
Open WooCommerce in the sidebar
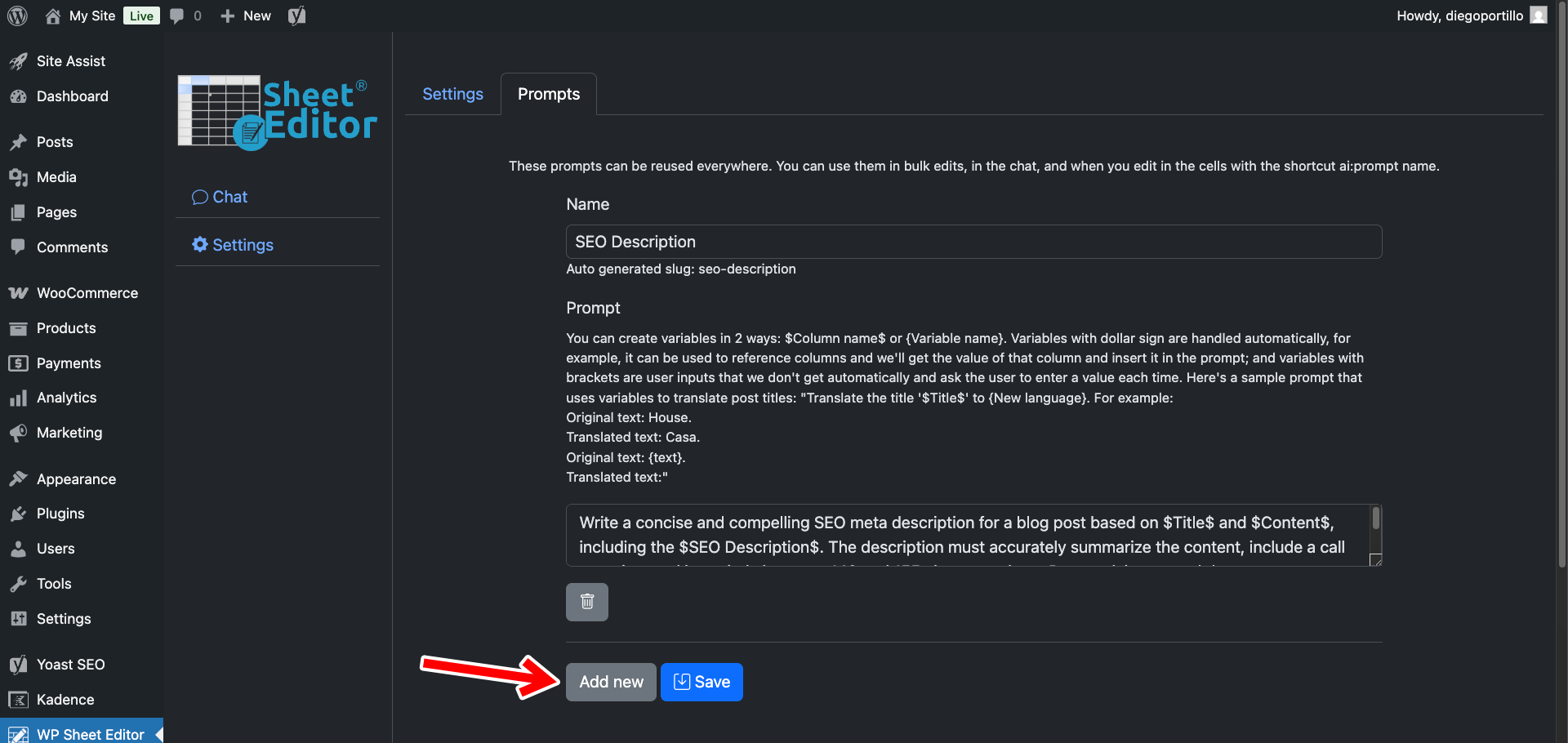pyautogui.click(x=87, y=293)
